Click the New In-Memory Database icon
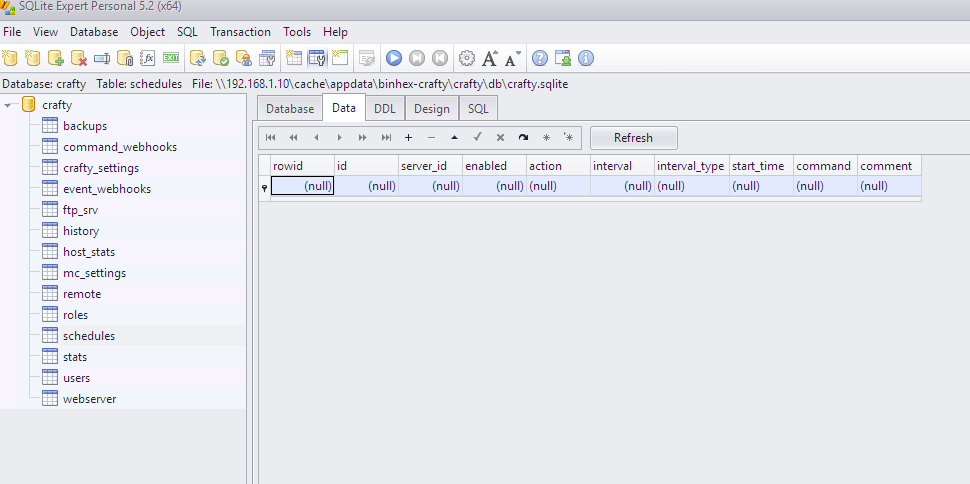The image size is (970, 484). point(33,58)
